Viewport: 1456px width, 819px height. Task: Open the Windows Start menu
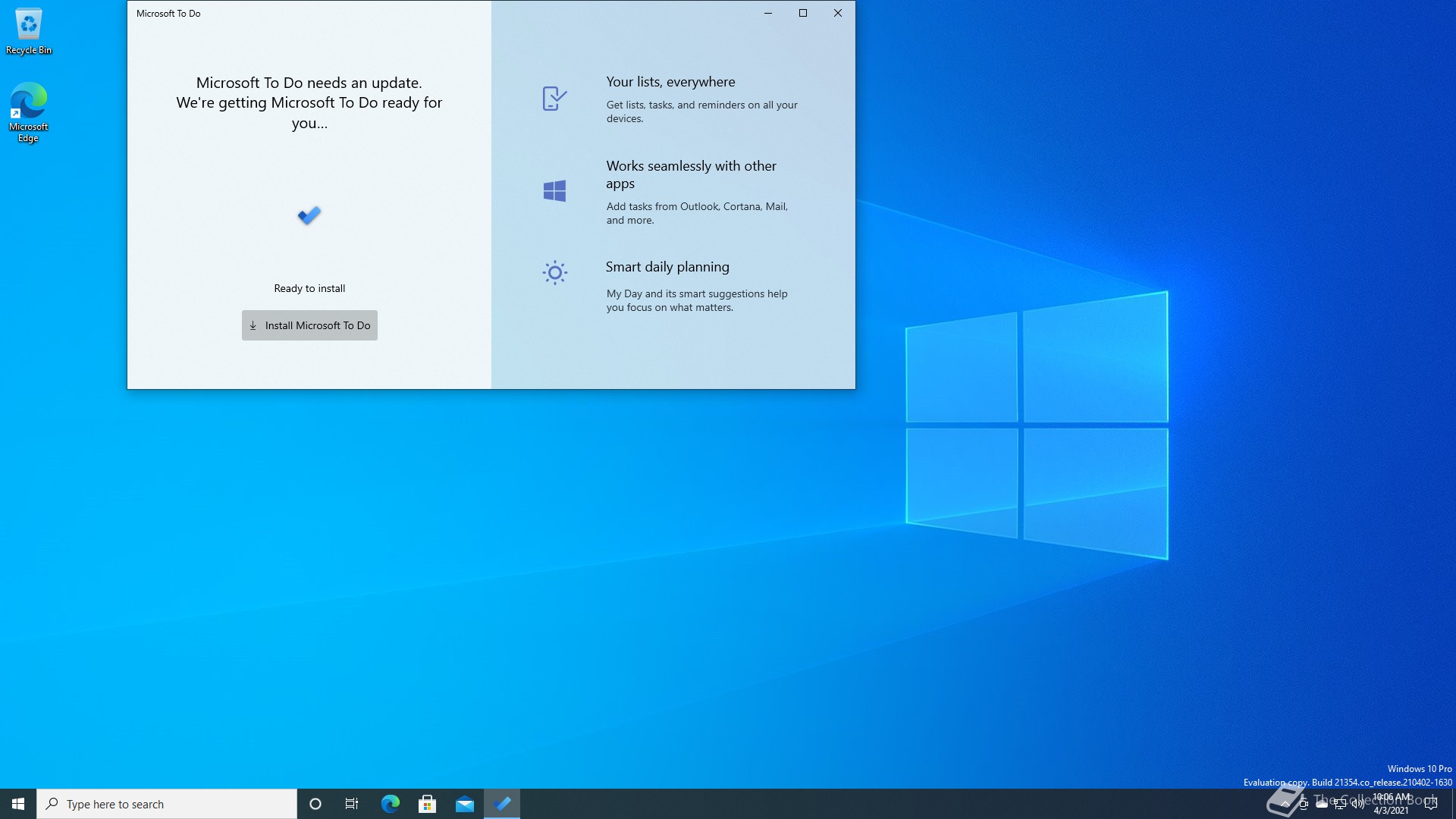tap(18, 804)
